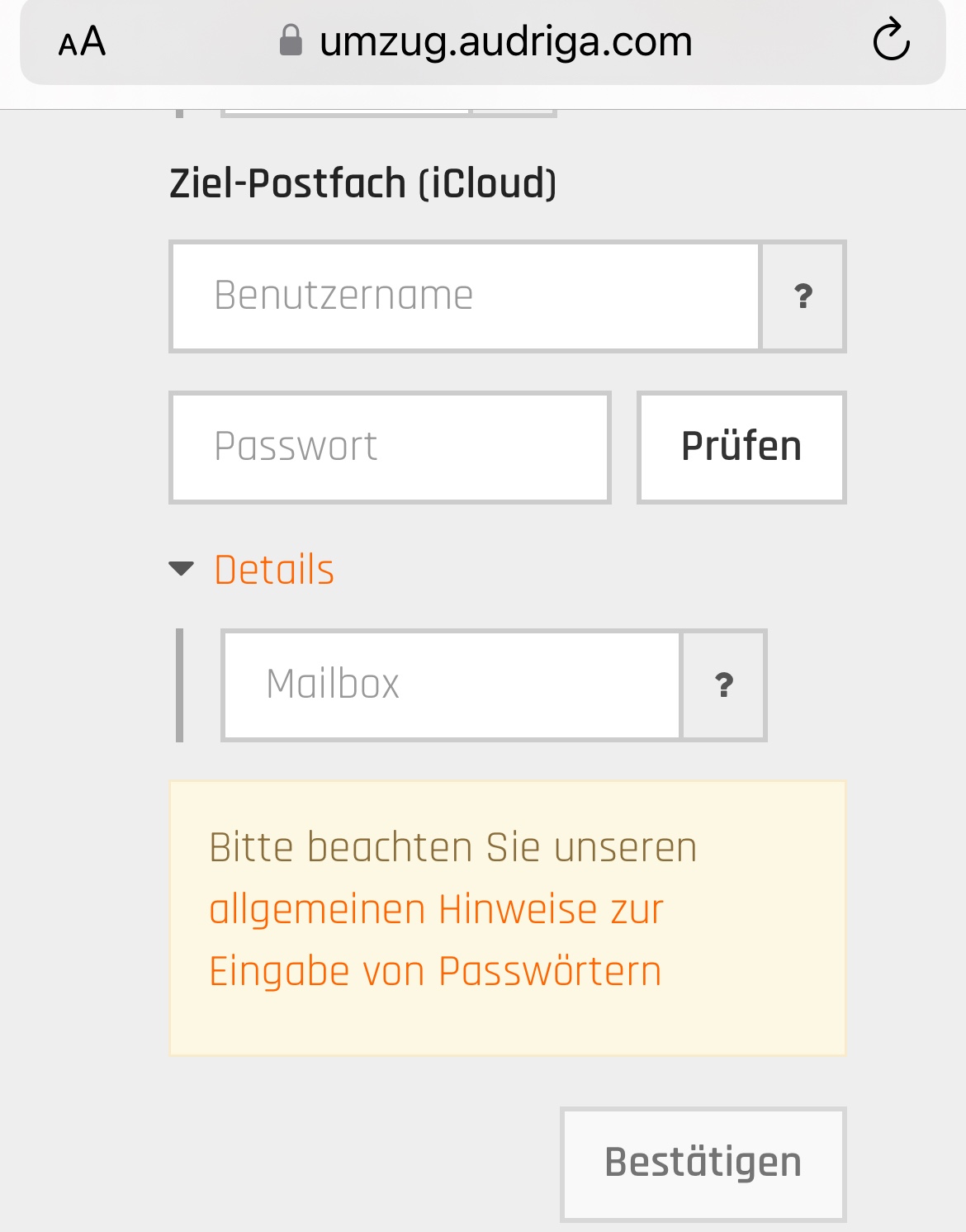
Task: Select the umzug.audriga.com URL text
Action: click(x=505, y=41)
